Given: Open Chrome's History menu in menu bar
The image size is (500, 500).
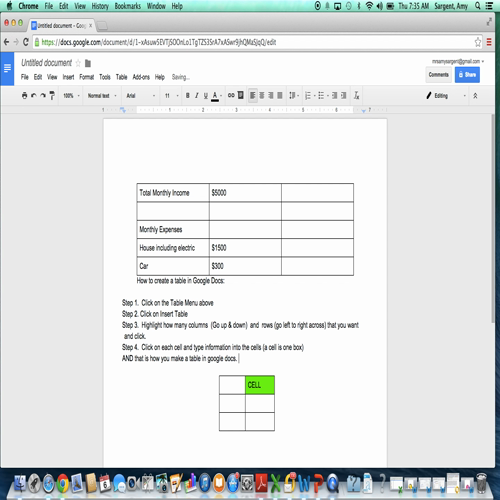Looking at the screenshot, I should [100, 6].
